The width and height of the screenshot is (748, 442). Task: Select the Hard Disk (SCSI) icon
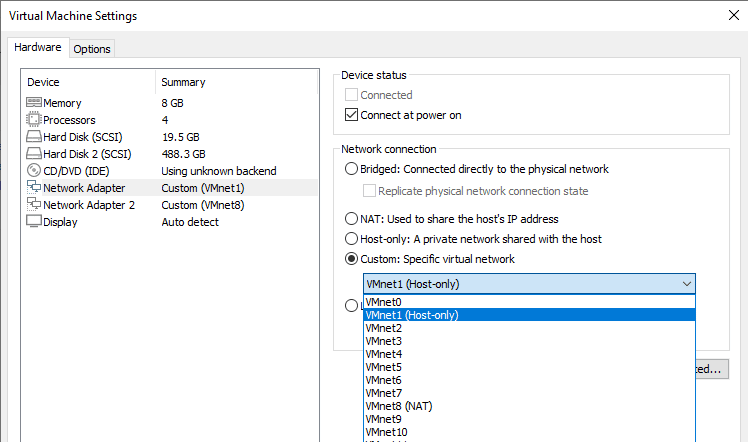pyautogui.click(x=33, y=137)
